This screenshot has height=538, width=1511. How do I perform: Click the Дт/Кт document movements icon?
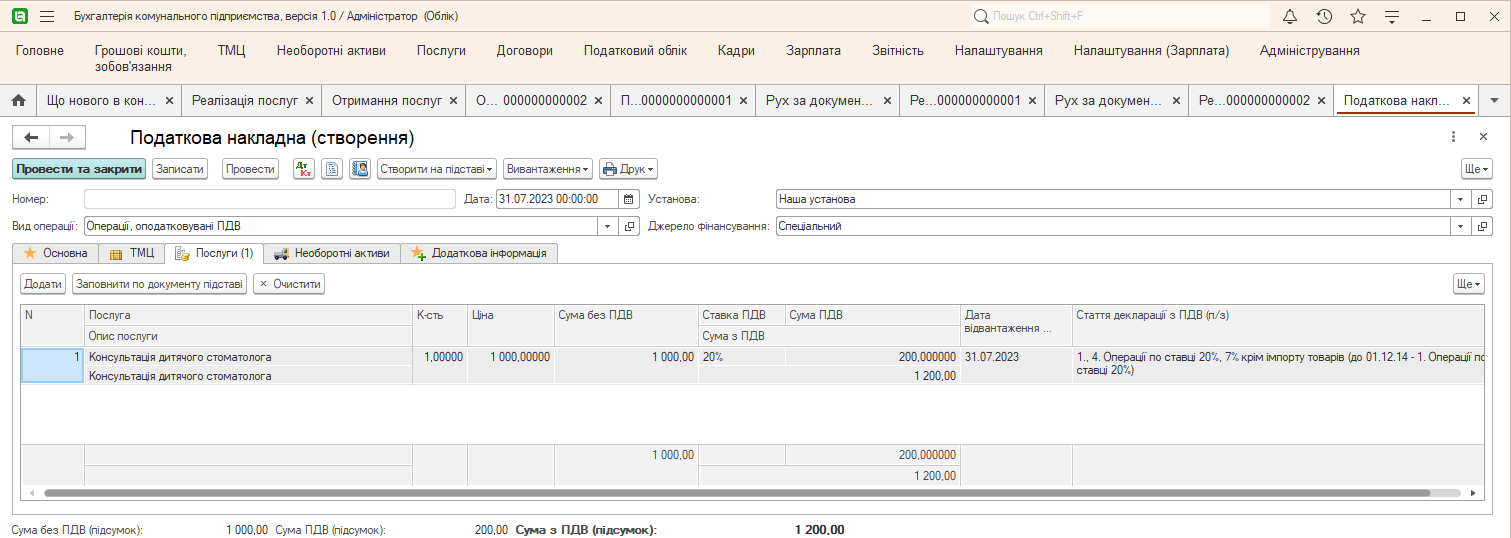[x=303, y=169]
